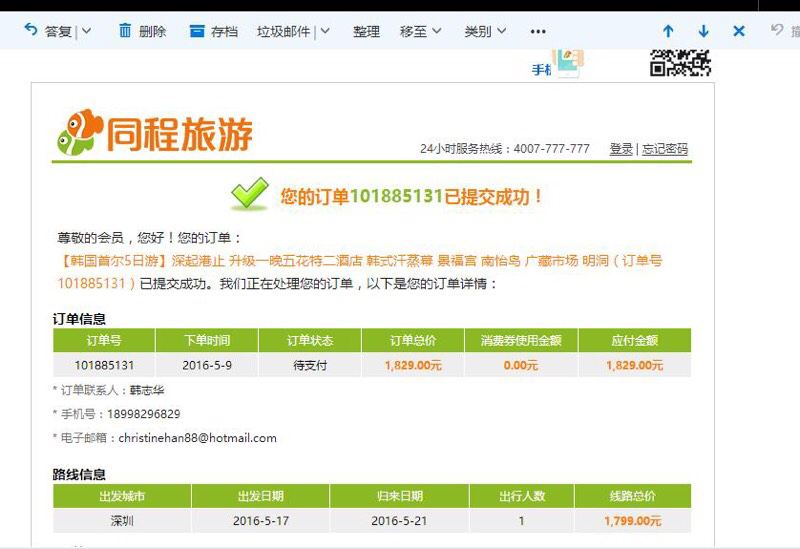Go to previous message up arrow
Screen dimensions: 800x549
pyautogui.click(x=668, y=31)
